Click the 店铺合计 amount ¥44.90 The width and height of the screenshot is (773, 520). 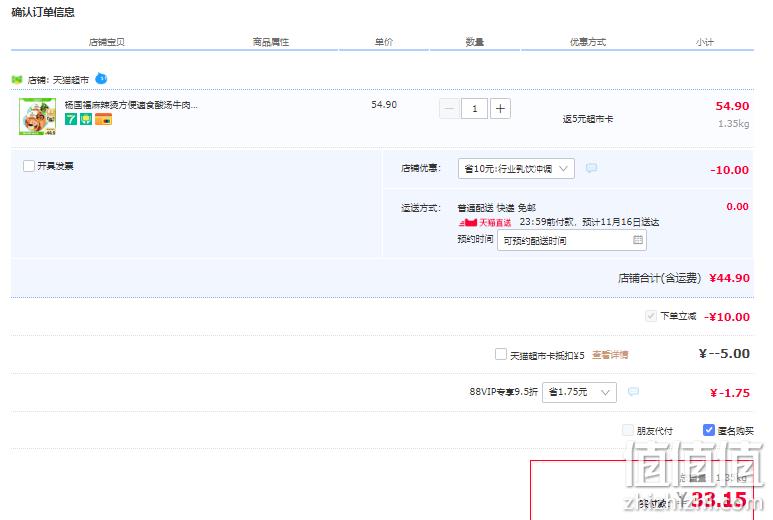[x=730, y=278]
